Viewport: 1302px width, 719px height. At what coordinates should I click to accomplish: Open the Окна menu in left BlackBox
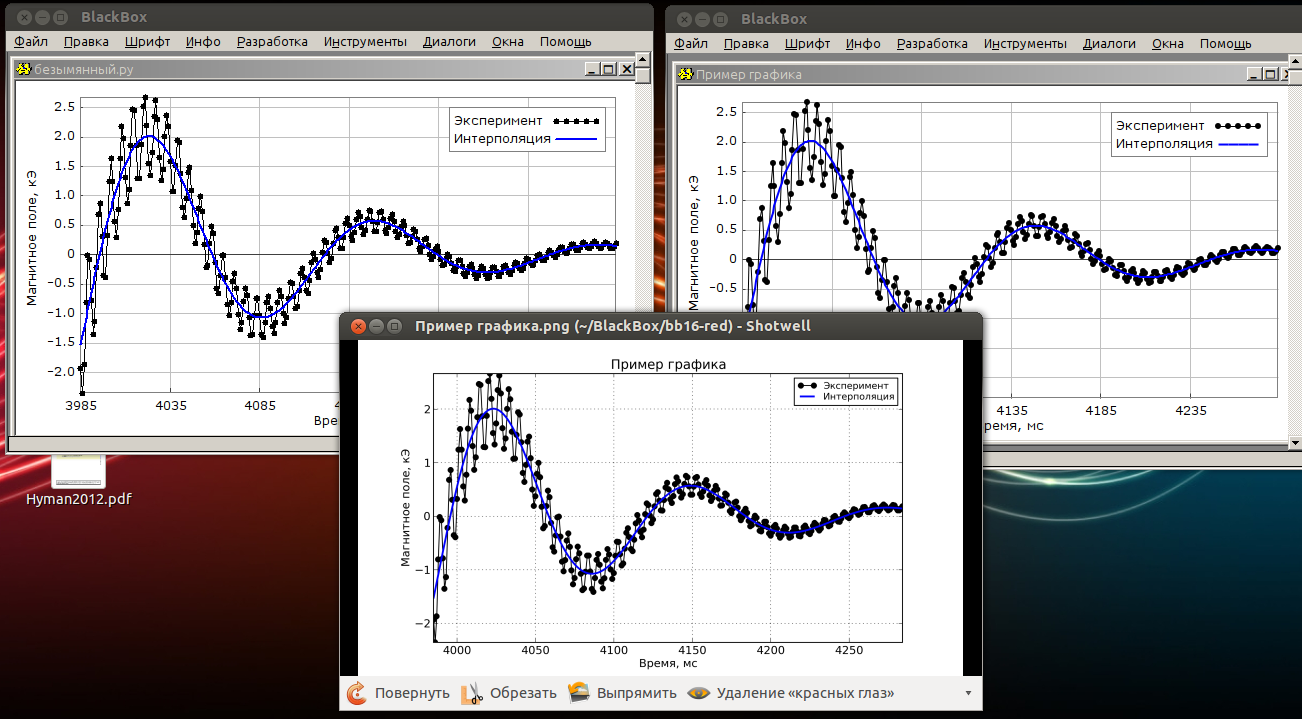coord(508,42)
